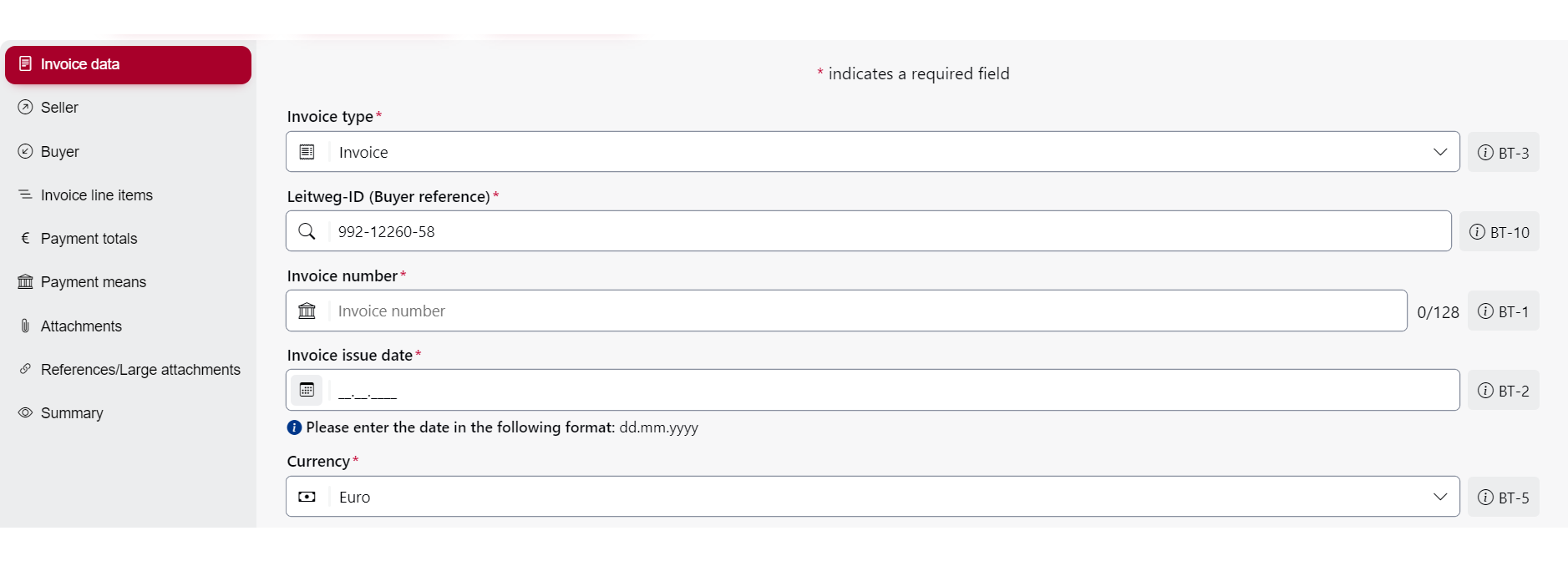This screenshot has width=1568, height=561.
Task: Show BT-5 info for Currency
Action: [1503, 498]
